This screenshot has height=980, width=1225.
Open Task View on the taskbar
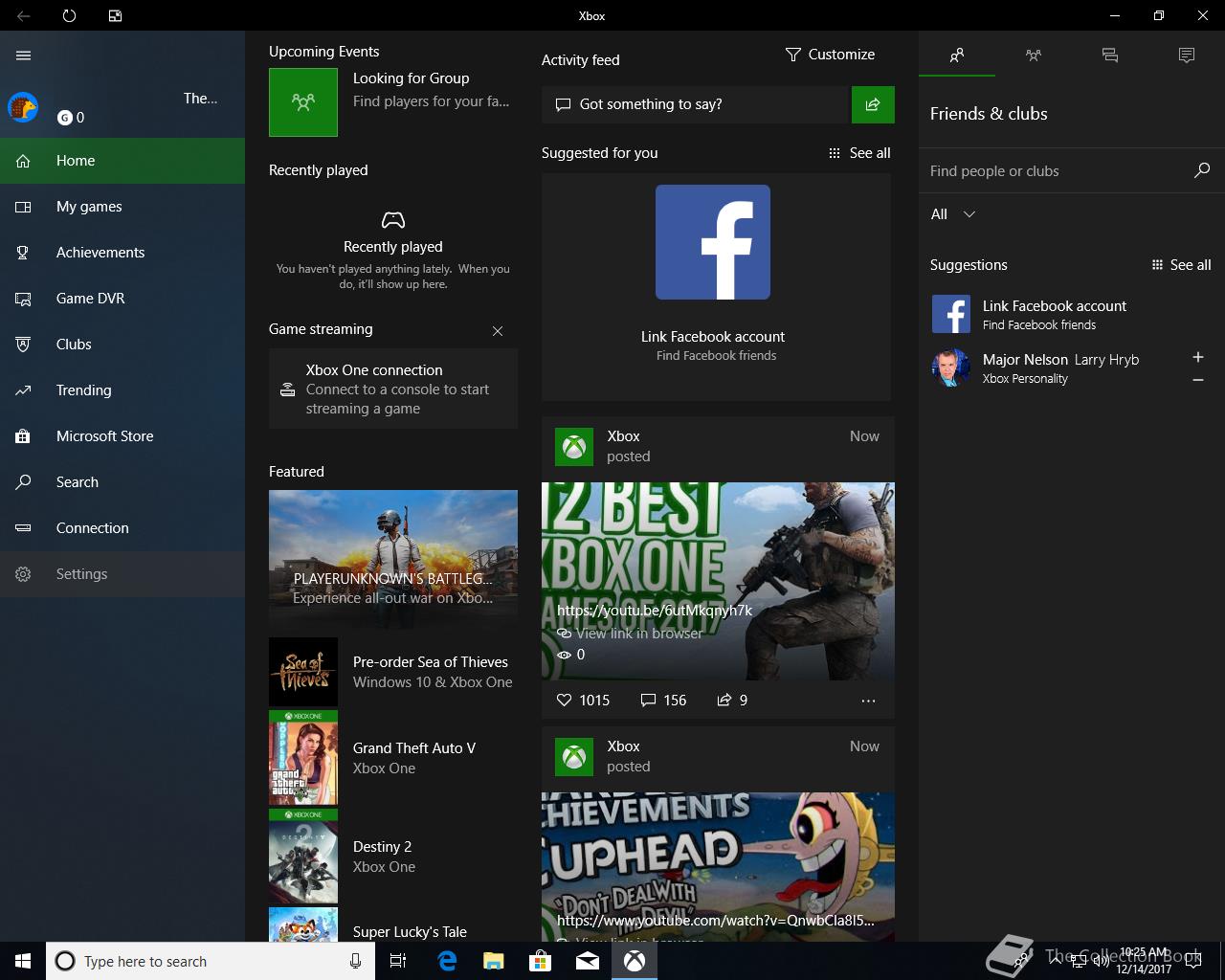pos(398,961)
